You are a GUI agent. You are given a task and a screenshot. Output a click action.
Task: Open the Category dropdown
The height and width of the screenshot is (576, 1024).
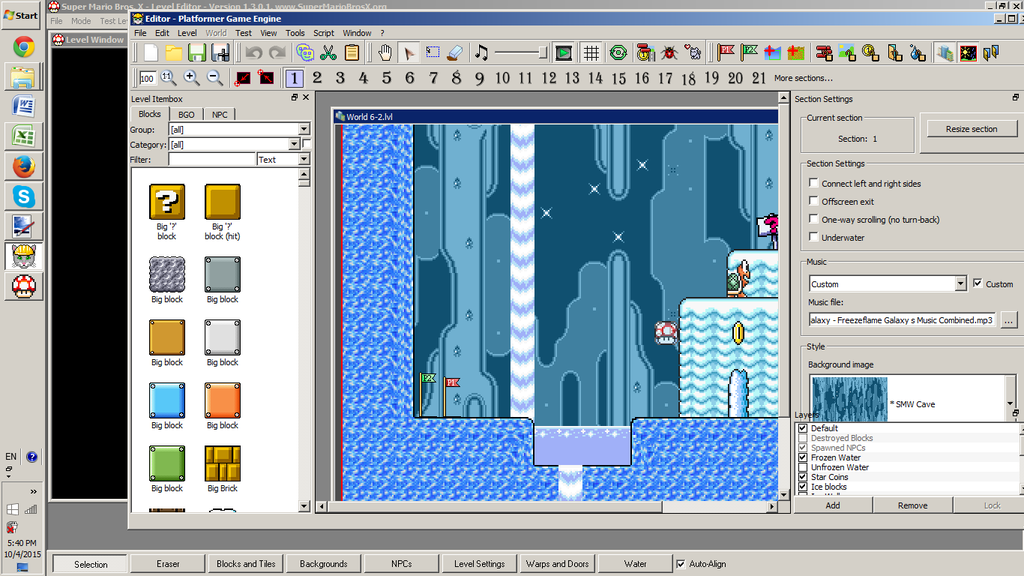294,144
